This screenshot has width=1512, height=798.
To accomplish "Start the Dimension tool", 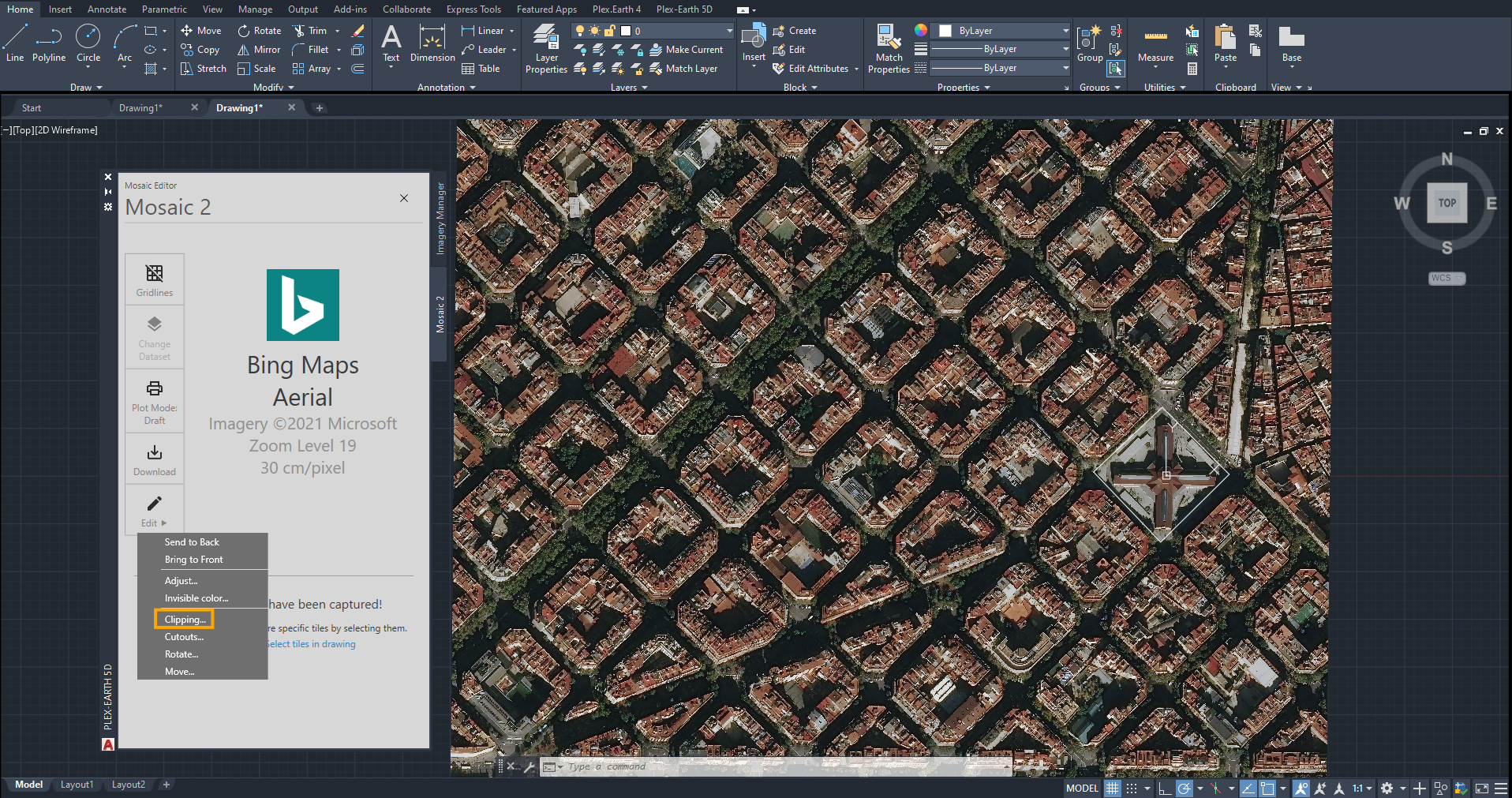I will (432, 43).
